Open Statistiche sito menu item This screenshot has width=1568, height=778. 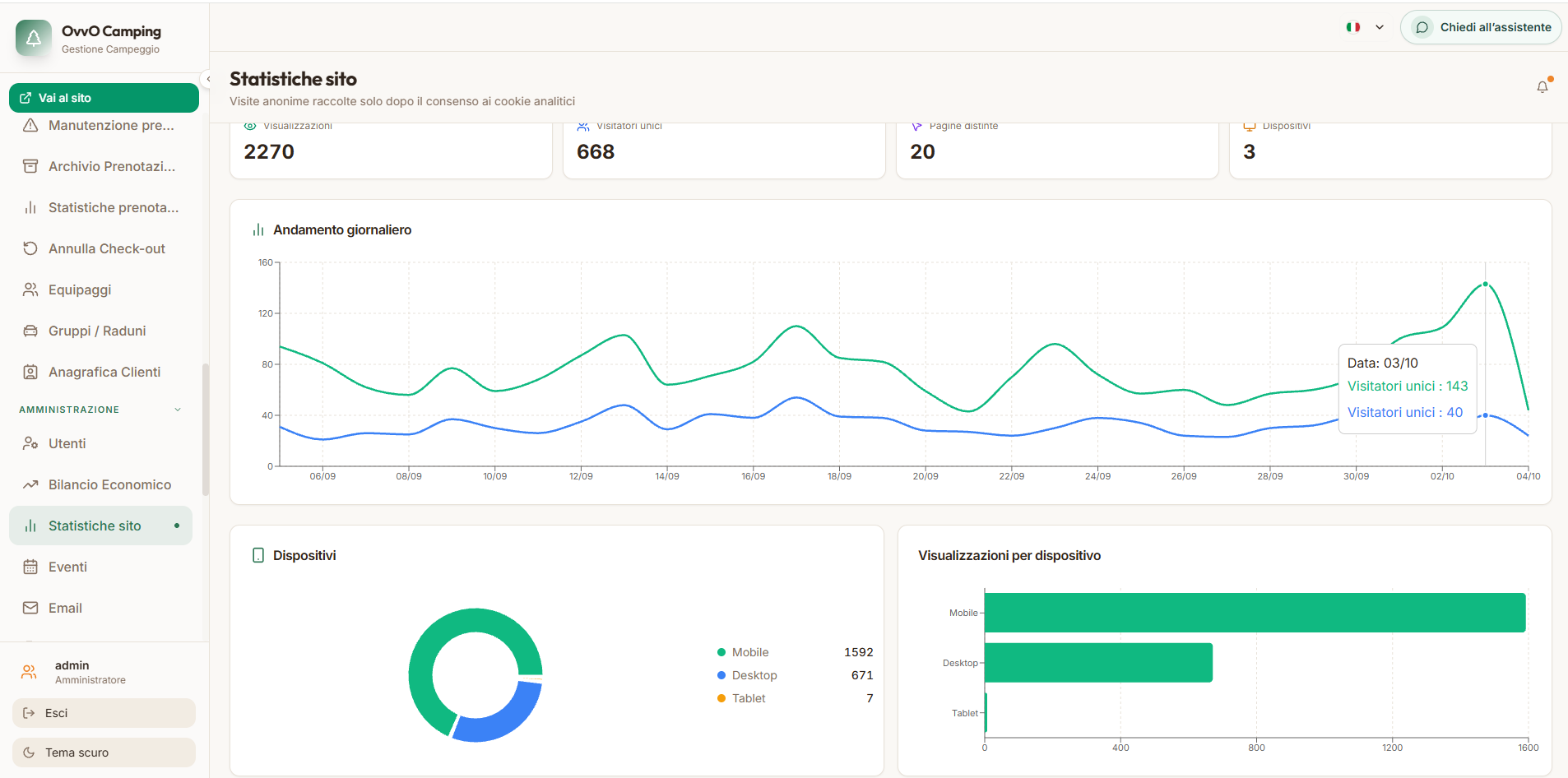pyautogui.click(x=100, y=526)
